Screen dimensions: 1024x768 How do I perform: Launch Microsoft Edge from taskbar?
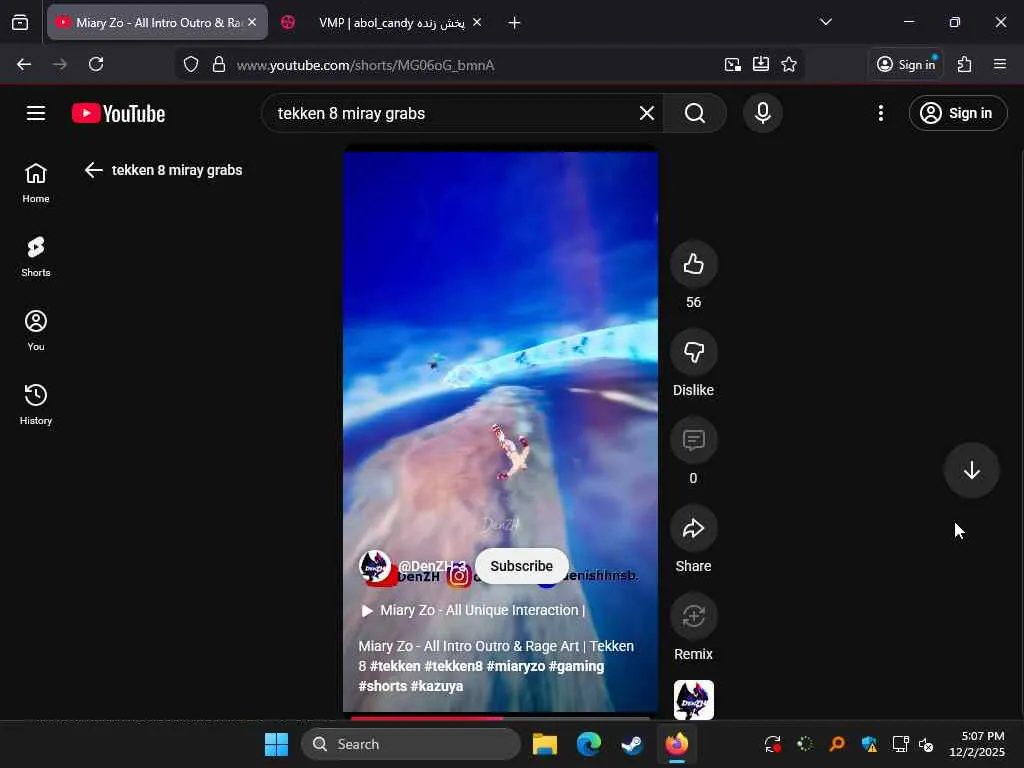[588, 744]
